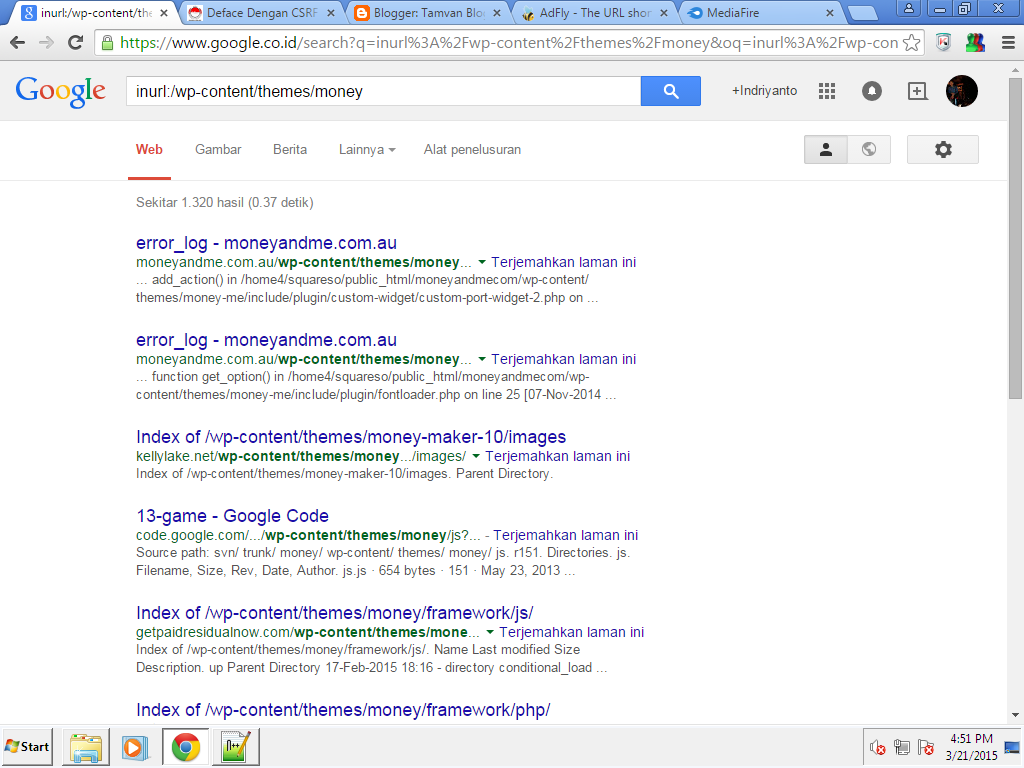1024x768 pixels.
Task: Click the browser address bar
Action: [x=509, y=43]
